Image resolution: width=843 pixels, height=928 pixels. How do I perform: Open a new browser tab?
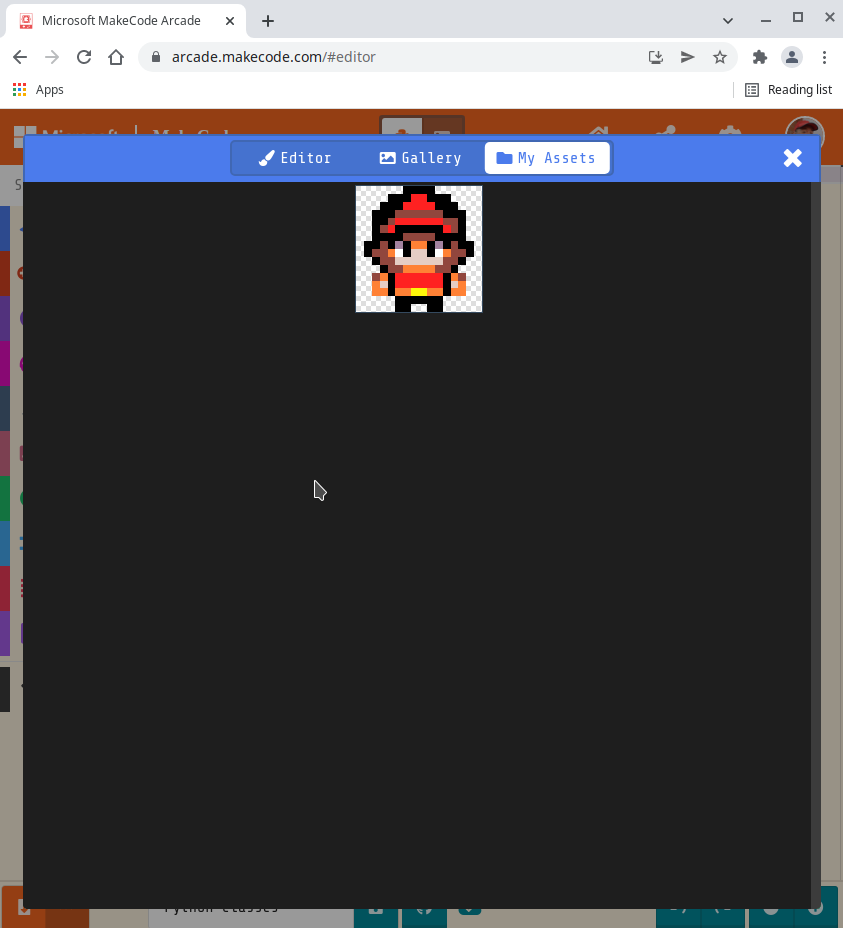pos(267,20)
